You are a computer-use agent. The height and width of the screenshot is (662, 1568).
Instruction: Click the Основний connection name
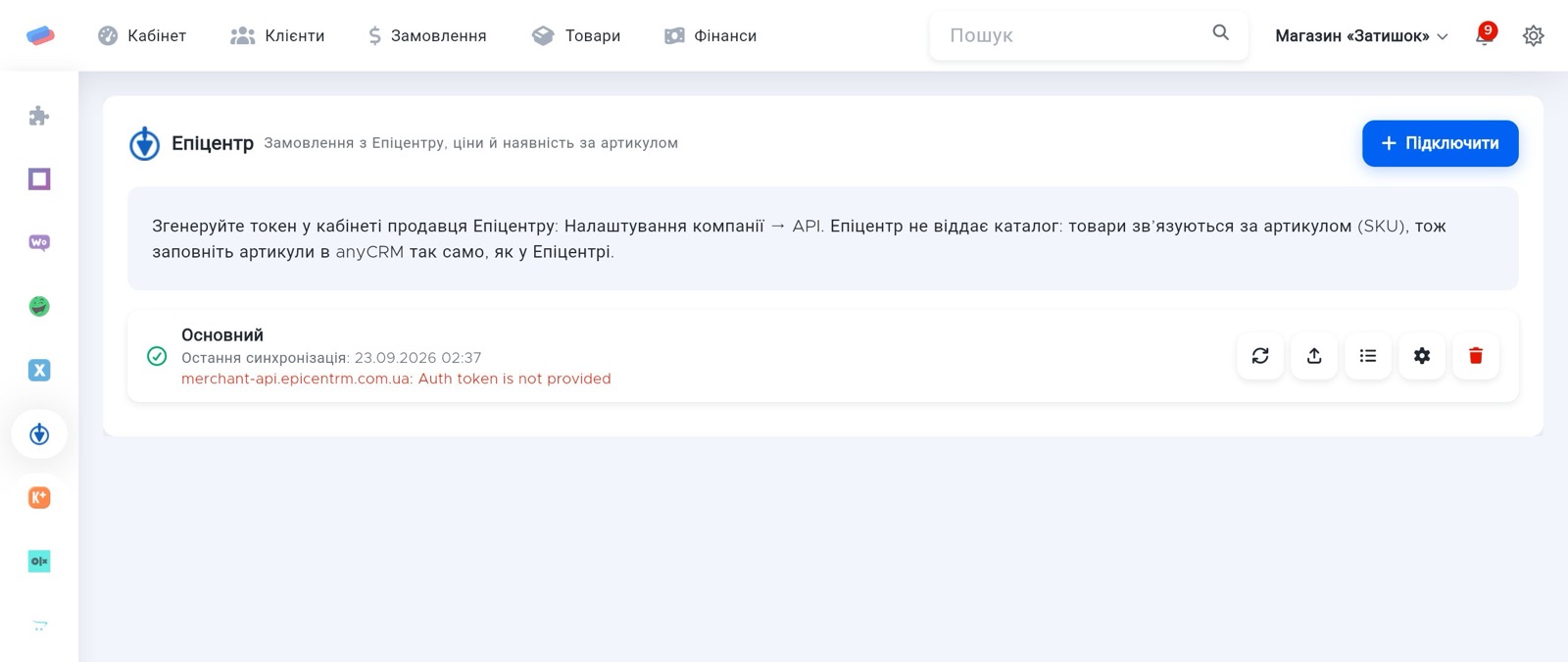tap(222, 335)
